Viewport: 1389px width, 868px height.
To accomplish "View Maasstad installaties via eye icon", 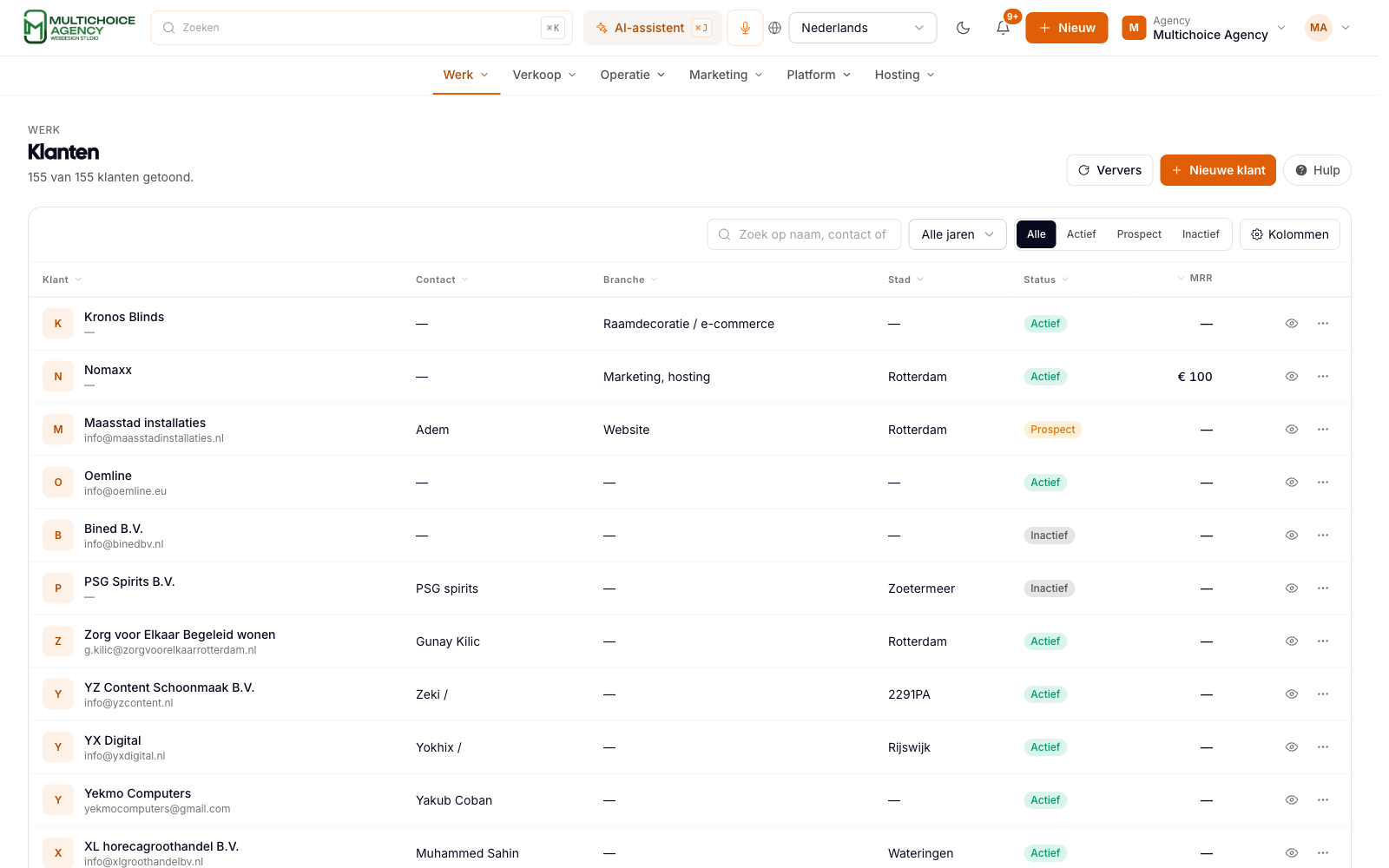I will click(1292, 430).
